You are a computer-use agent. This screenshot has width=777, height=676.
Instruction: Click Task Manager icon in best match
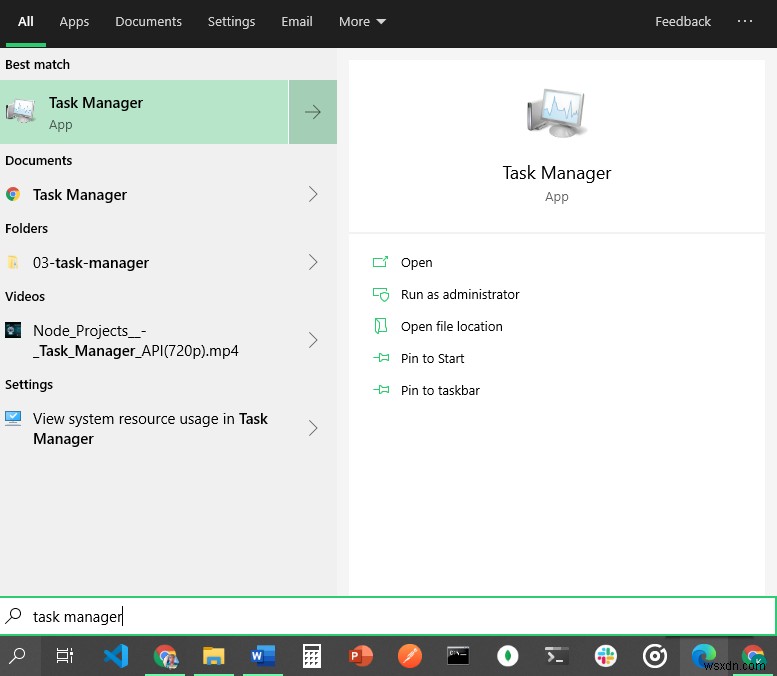coord(21,112)
